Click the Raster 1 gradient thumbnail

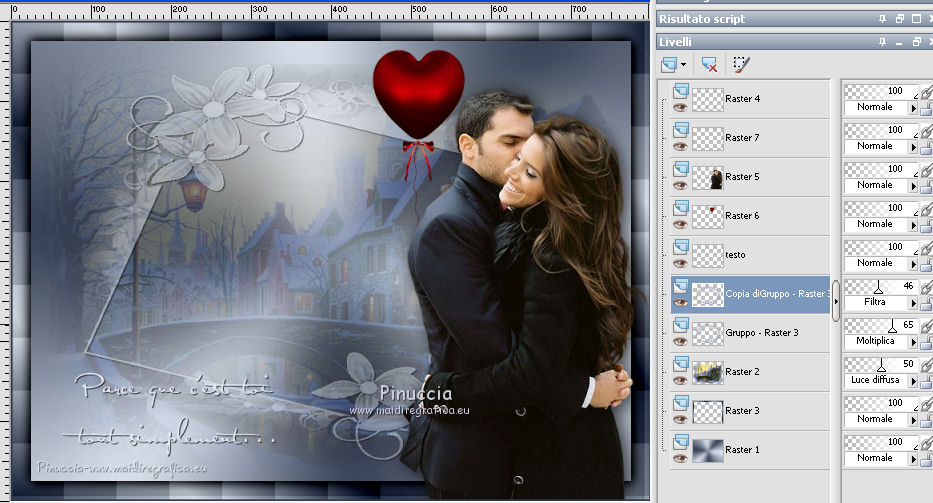click(x=707, y=450)
